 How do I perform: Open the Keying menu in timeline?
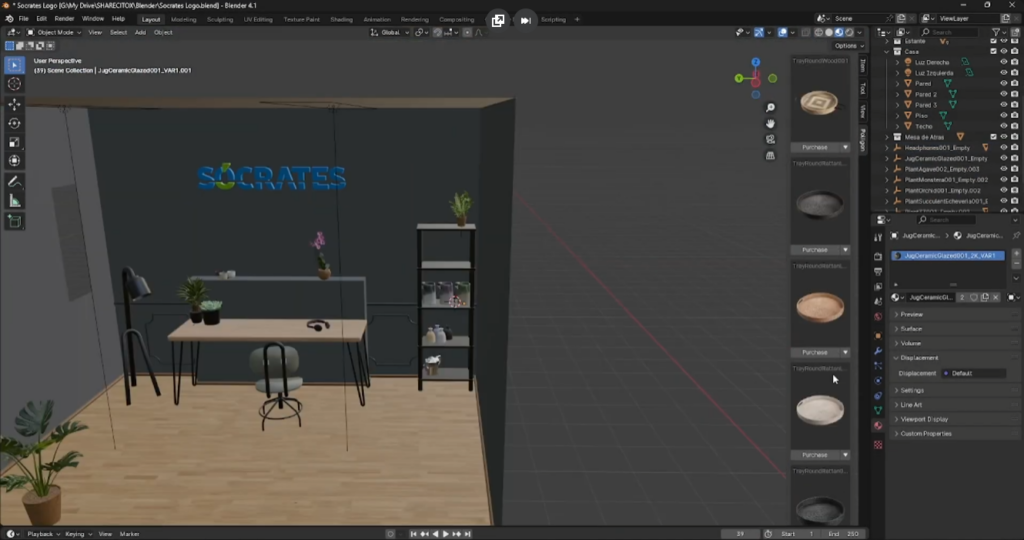pos(77,534)
